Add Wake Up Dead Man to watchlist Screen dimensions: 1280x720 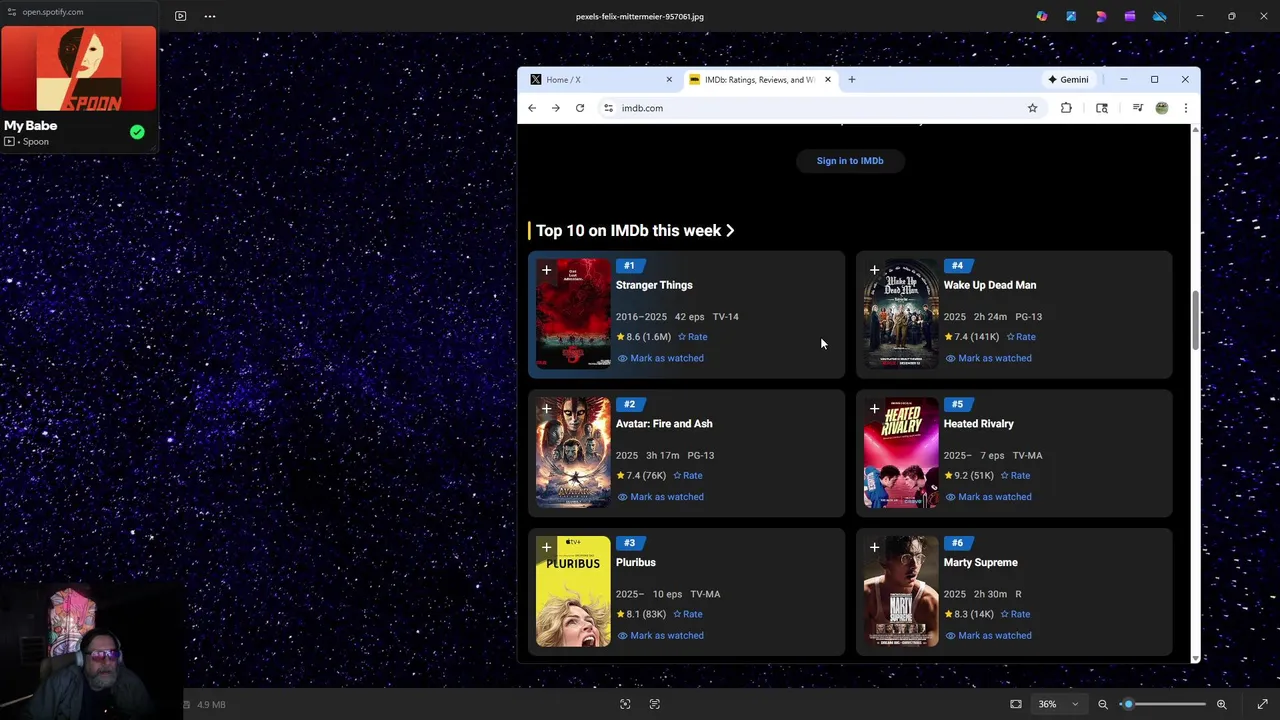tap(875, 270)
